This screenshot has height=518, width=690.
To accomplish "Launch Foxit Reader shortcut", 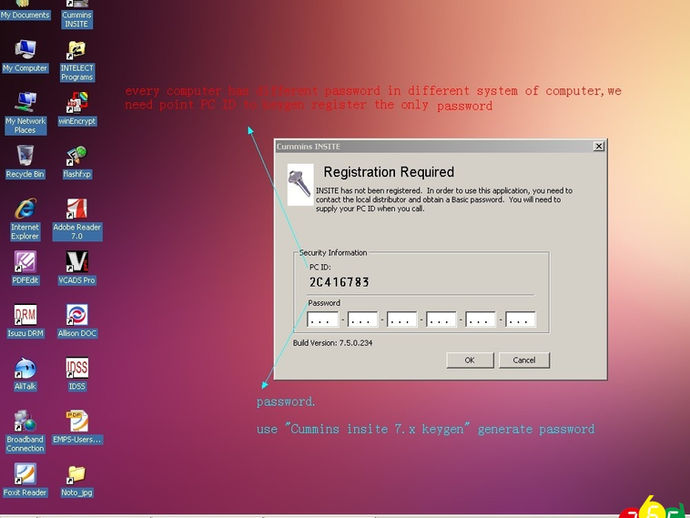I will tap(25, 480).
